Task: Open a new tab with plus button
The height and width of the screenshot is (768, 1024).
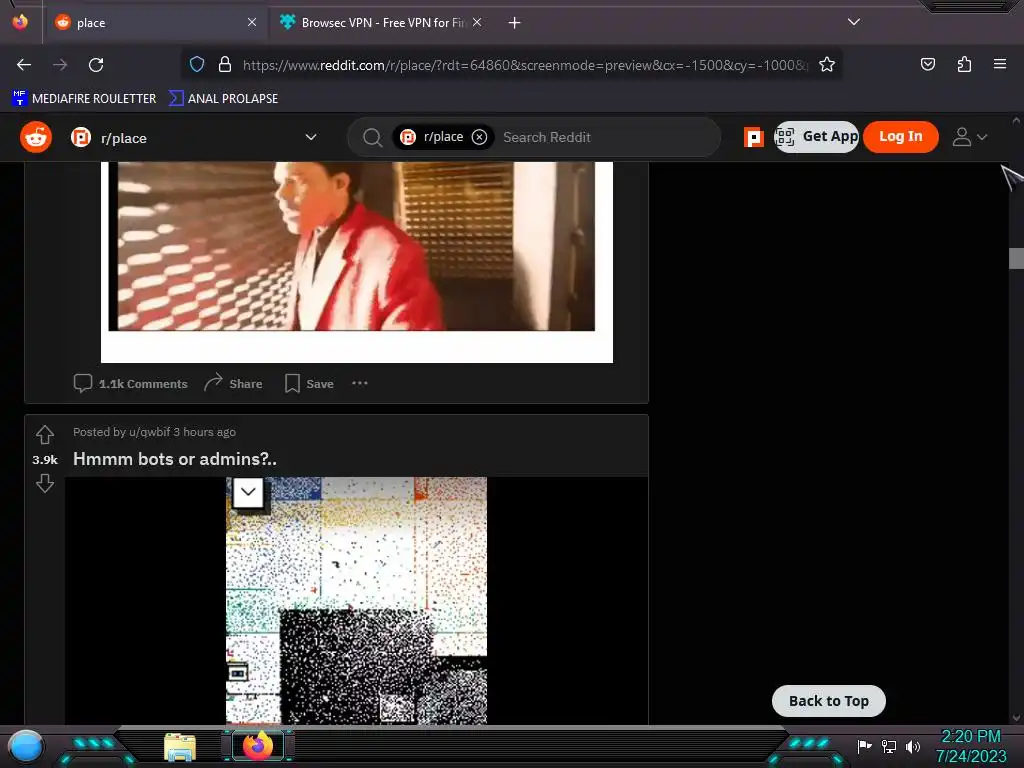Action: point(515,23)
